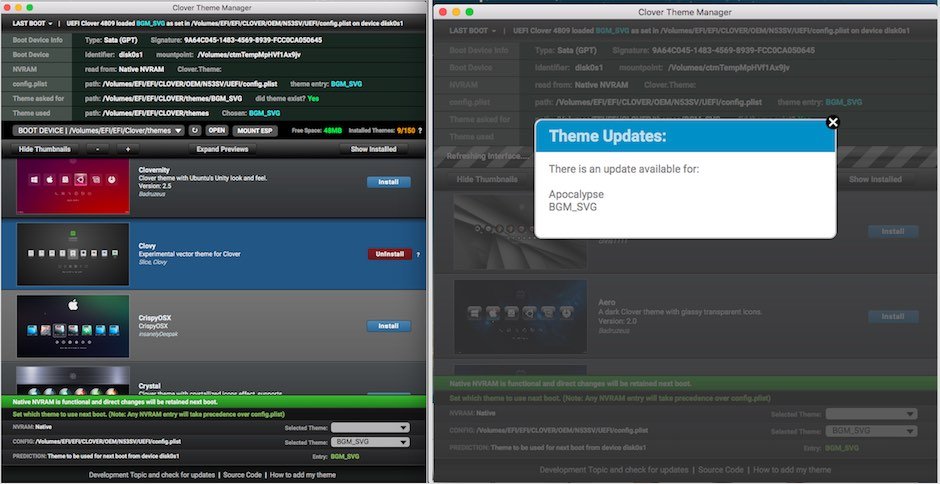The height and width of the screenshot is (484, 940).
Task: Open NVRAM Selected Theme dropdown in left window
Action: [370, 428]
